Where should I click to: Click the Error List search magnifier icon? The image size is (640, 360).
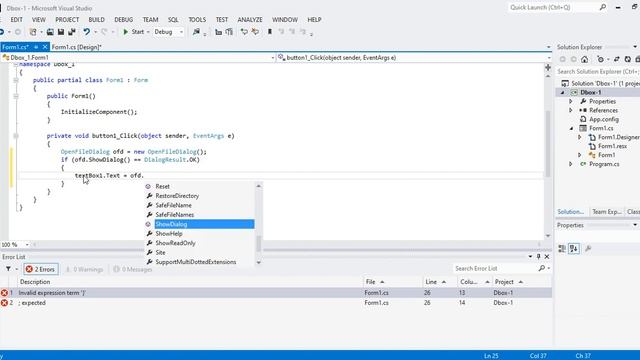[541, 268]
